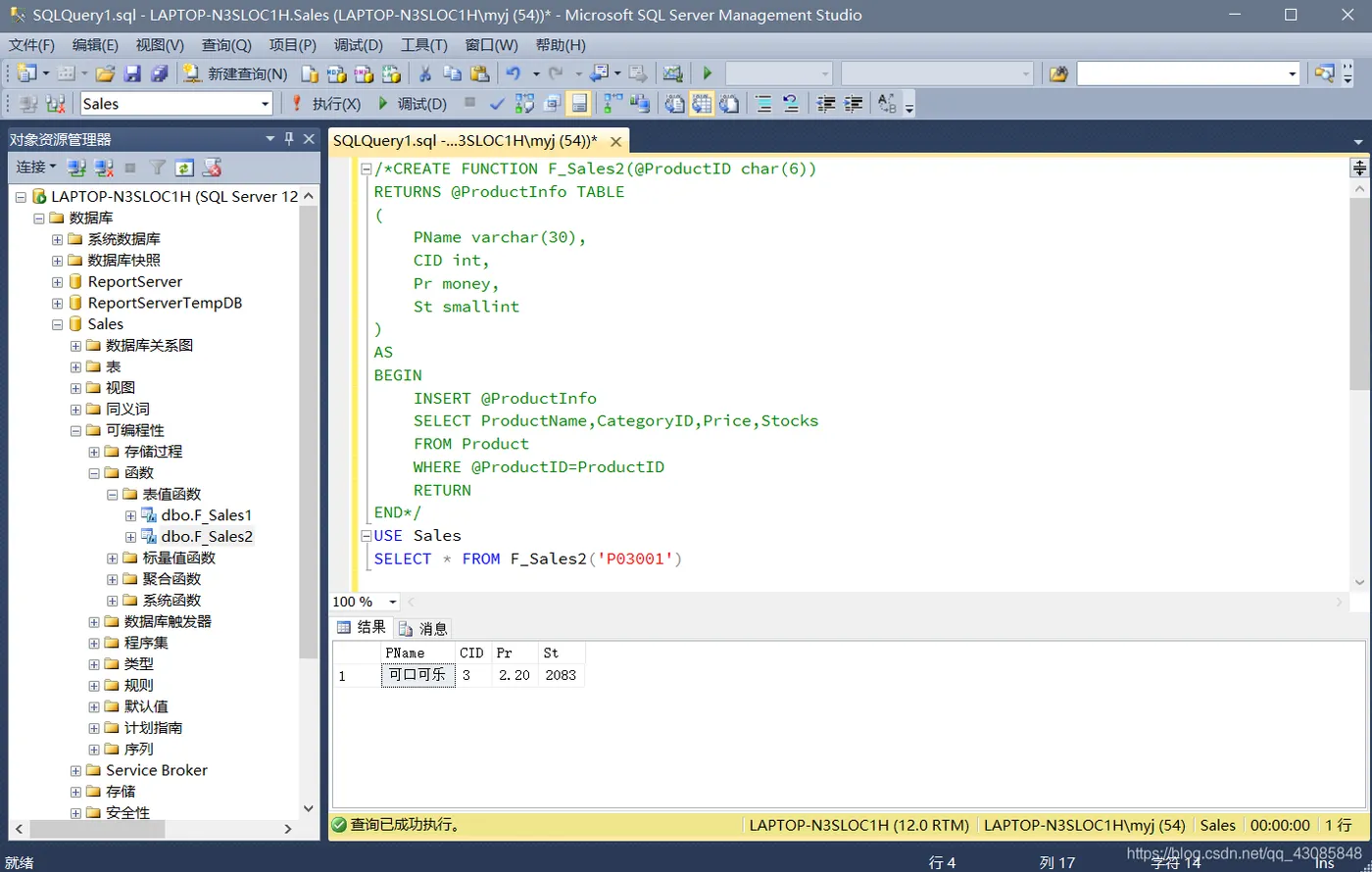Click the Uncomment Selected Lines icon

point(791,104)
